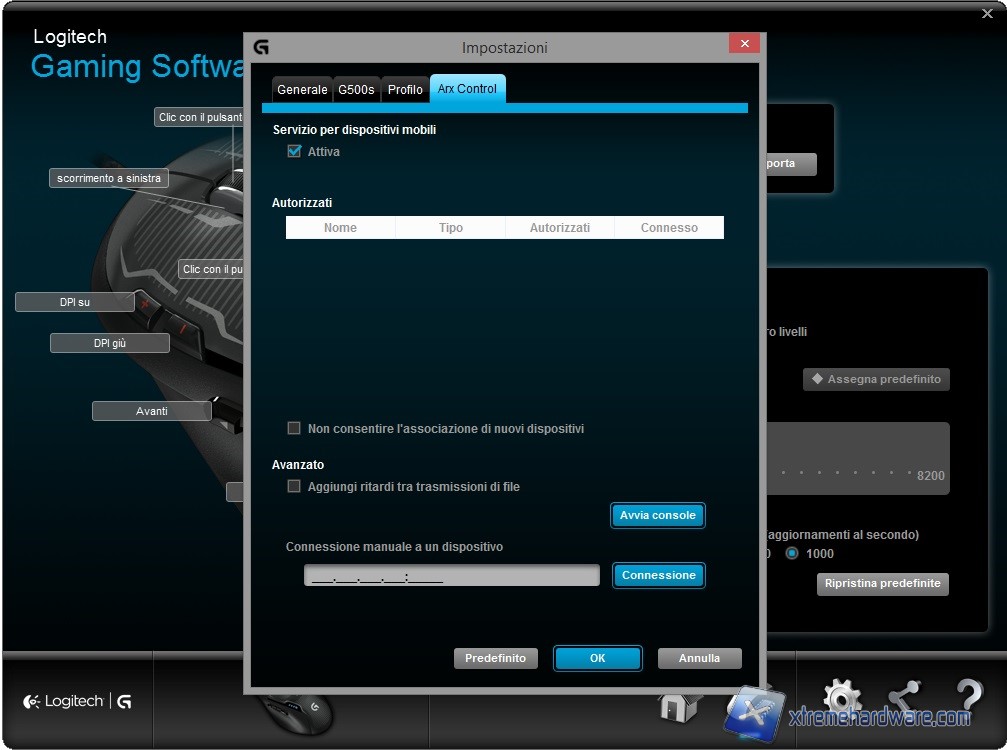Confirm settings with the OK button
The width and height of the screenshot is (1007, 750).
point(597,658)
